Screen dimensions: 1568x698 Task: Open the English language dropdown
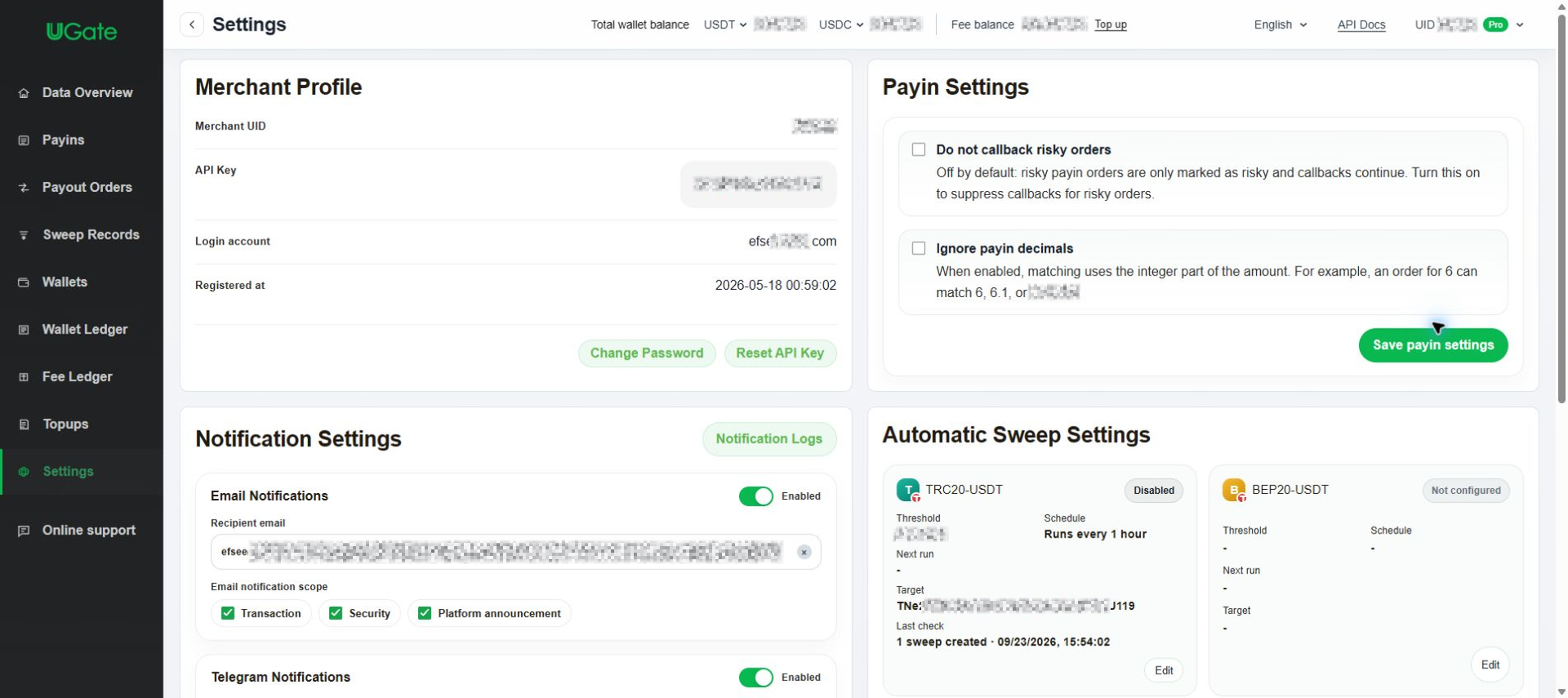[x=1281, y=24]
